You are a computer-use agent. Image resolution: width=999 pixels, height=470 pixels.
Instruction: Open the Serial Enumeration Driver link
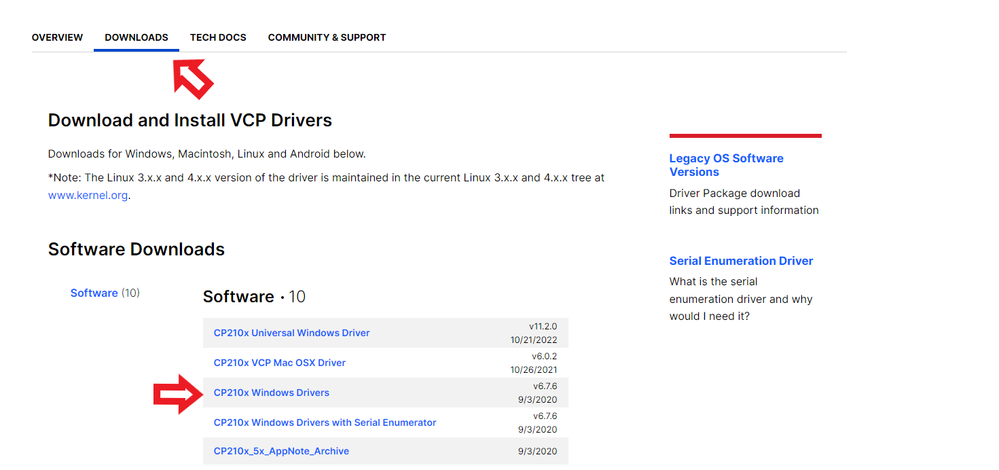(x=741, y=261)
